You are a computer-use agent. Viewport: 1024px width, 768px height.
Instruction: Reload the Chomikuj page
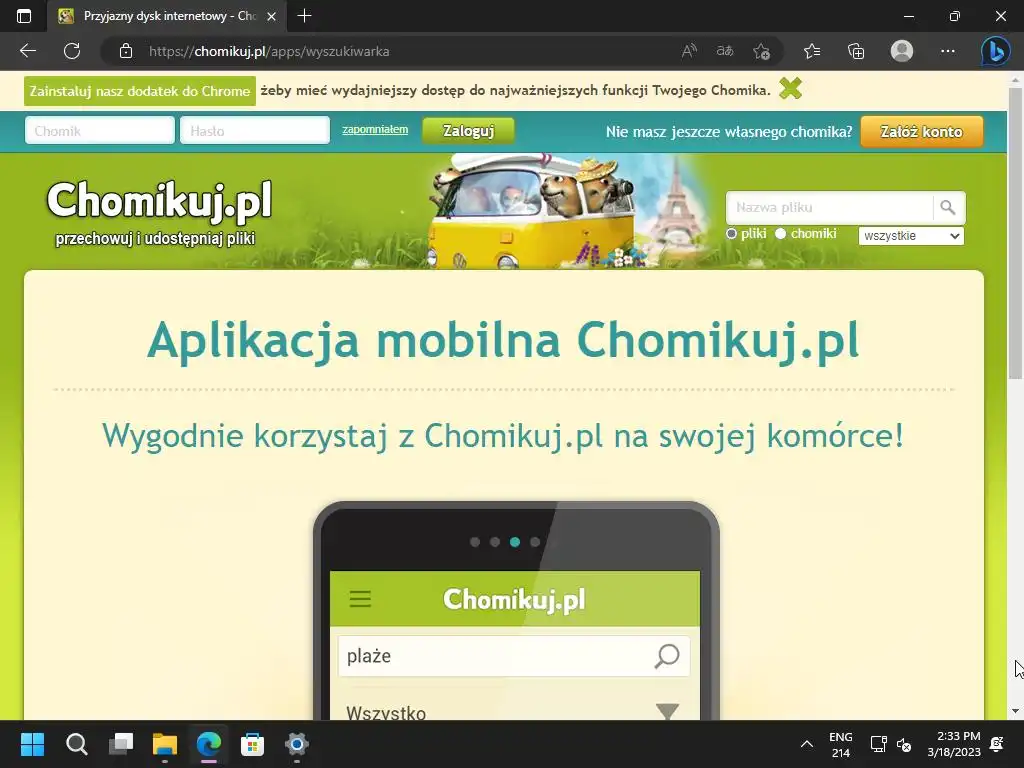72,51
